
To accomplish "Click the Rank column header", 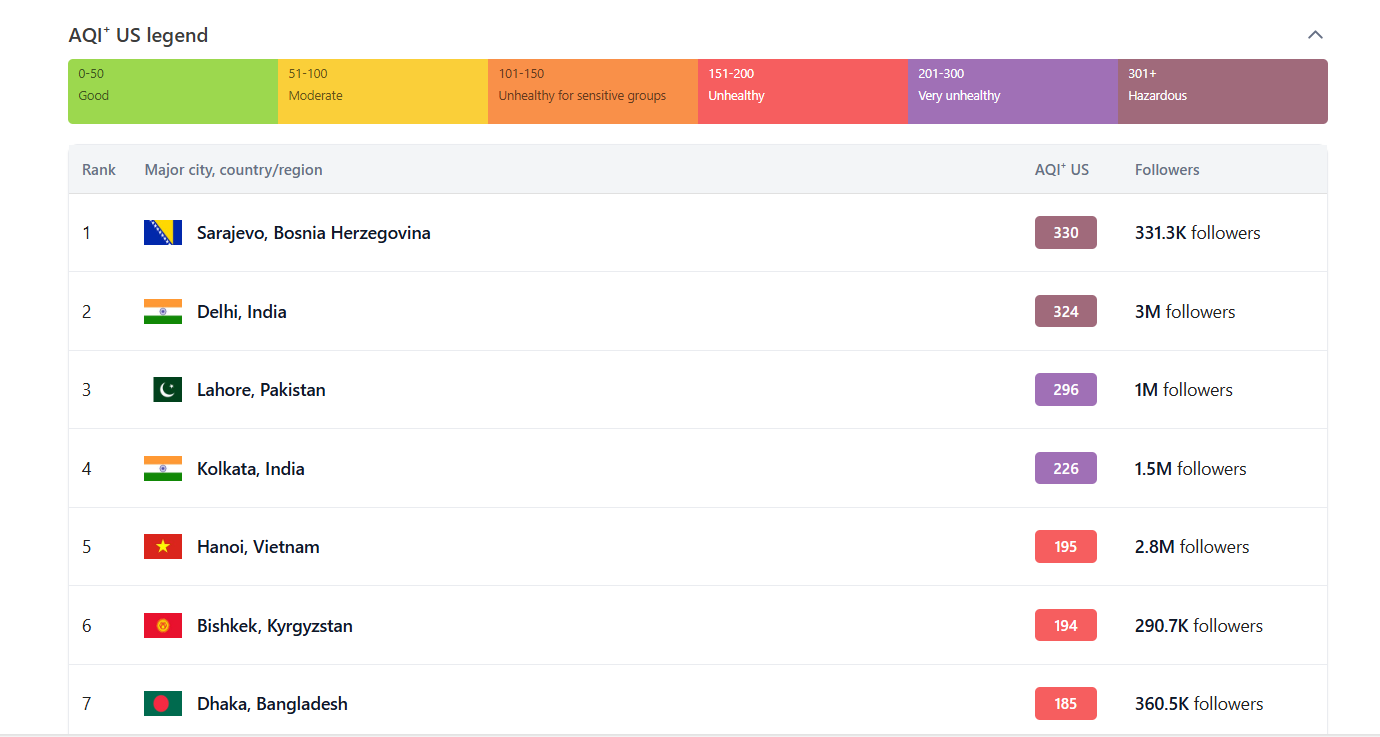I will click(x=99, y=170).
